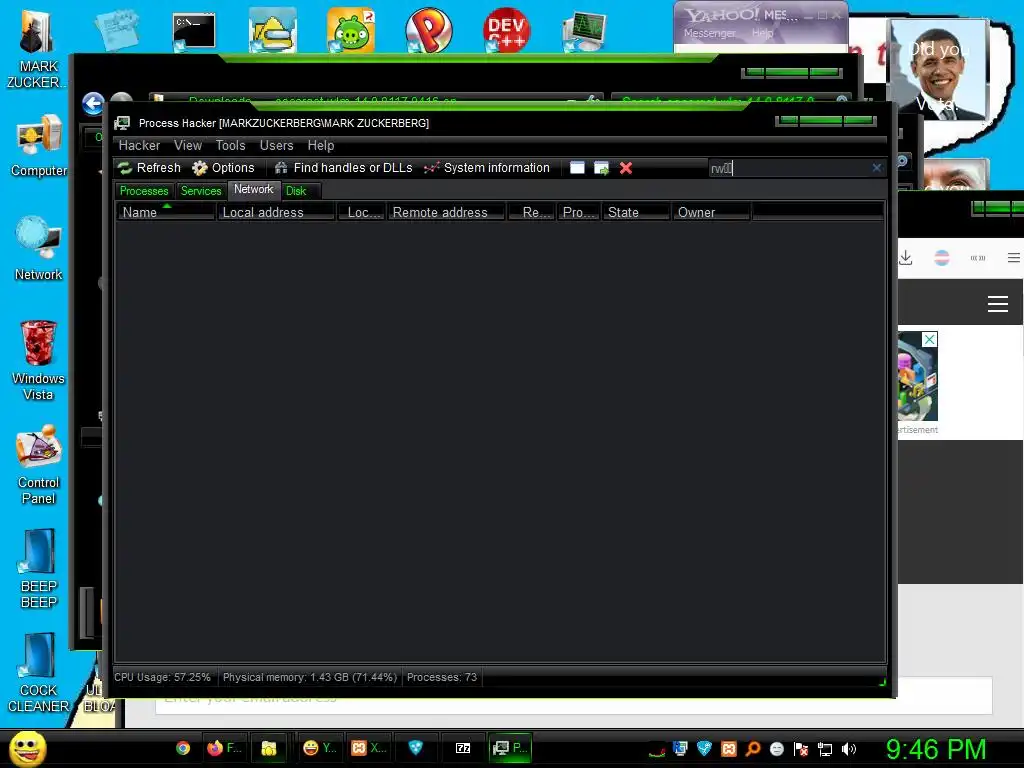Open Find handles or DLLs
Screen dimensions: 1024x768
[x=344, y=168]
